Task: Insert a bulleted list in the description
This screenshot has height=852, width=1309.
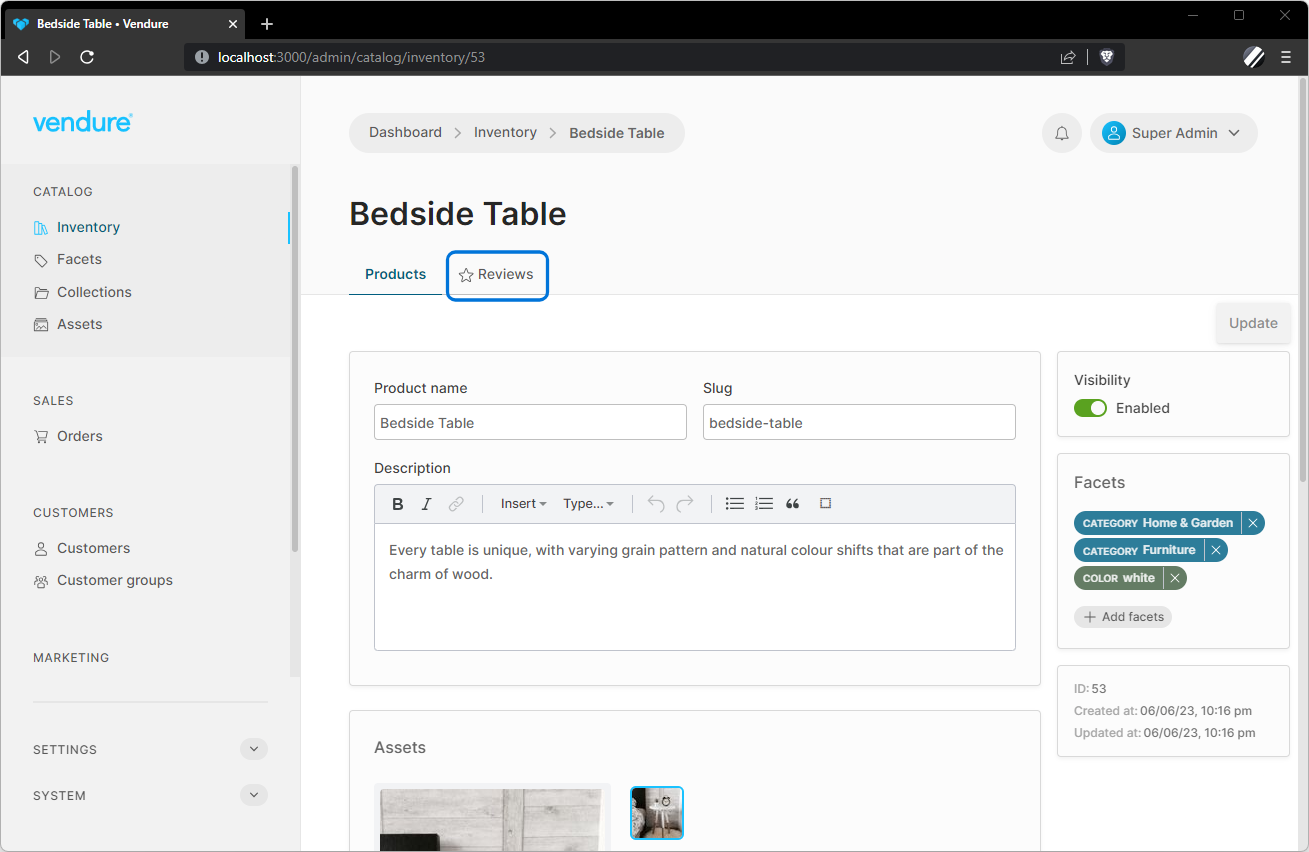Action: tap(735, 503)
